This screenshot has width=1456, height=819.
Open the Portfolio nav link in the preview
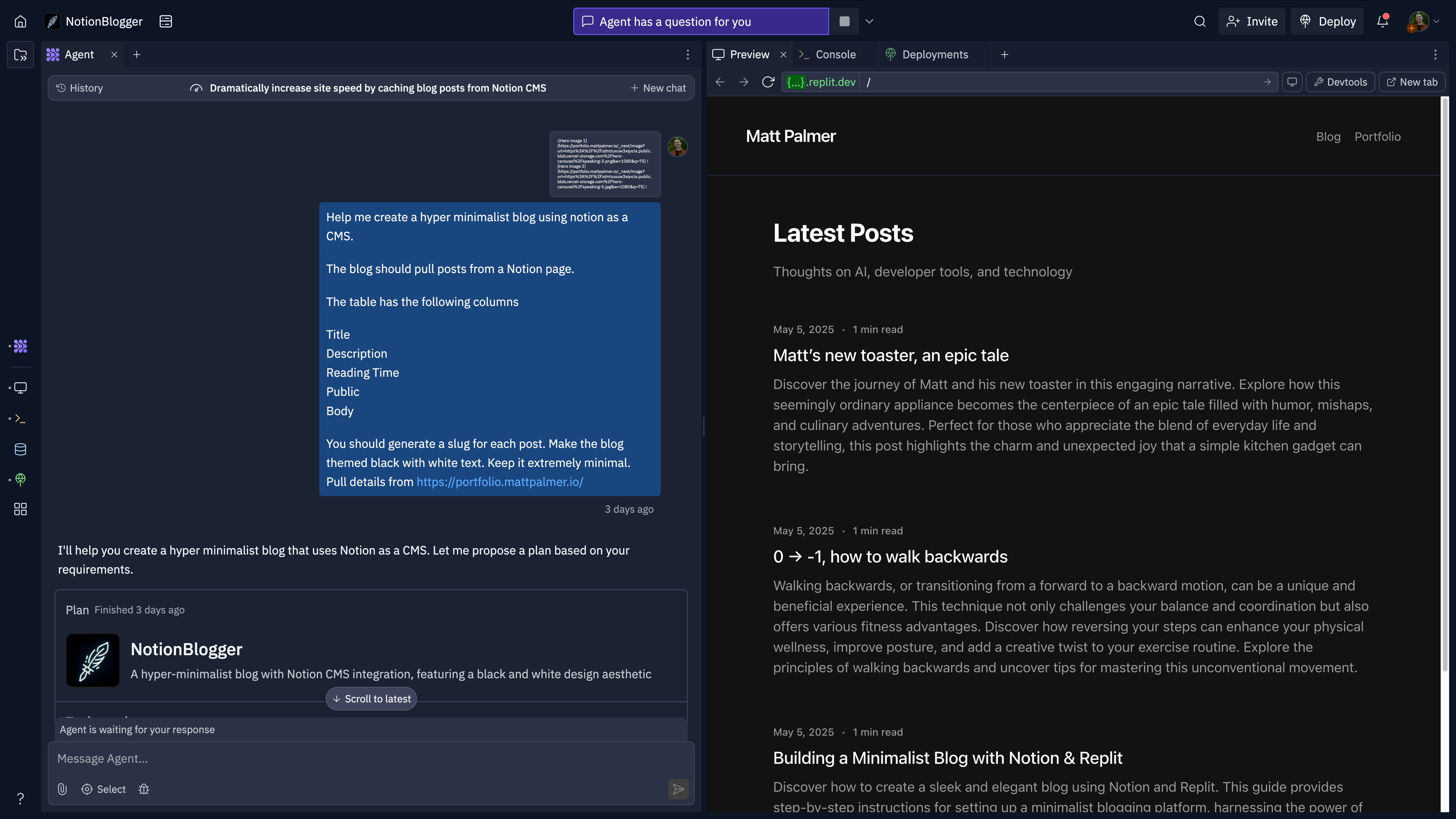click(x=1378, y=137)
